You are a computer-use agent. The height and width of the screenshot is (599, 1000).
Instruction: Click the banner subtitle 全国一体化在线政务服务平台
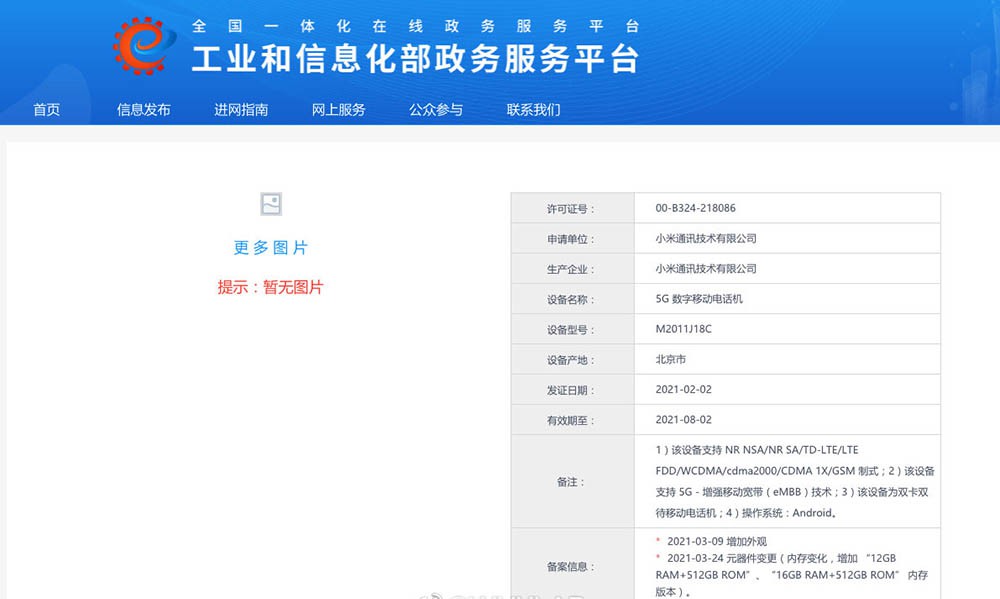point(415,26)
